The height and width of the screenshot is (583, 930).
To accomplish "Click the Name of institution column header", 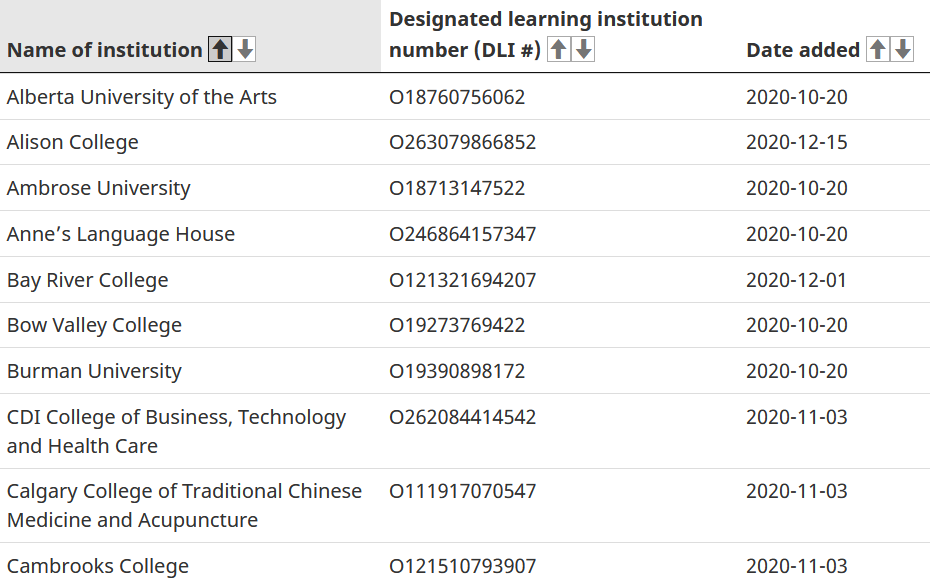I will (x=104, y=50).
